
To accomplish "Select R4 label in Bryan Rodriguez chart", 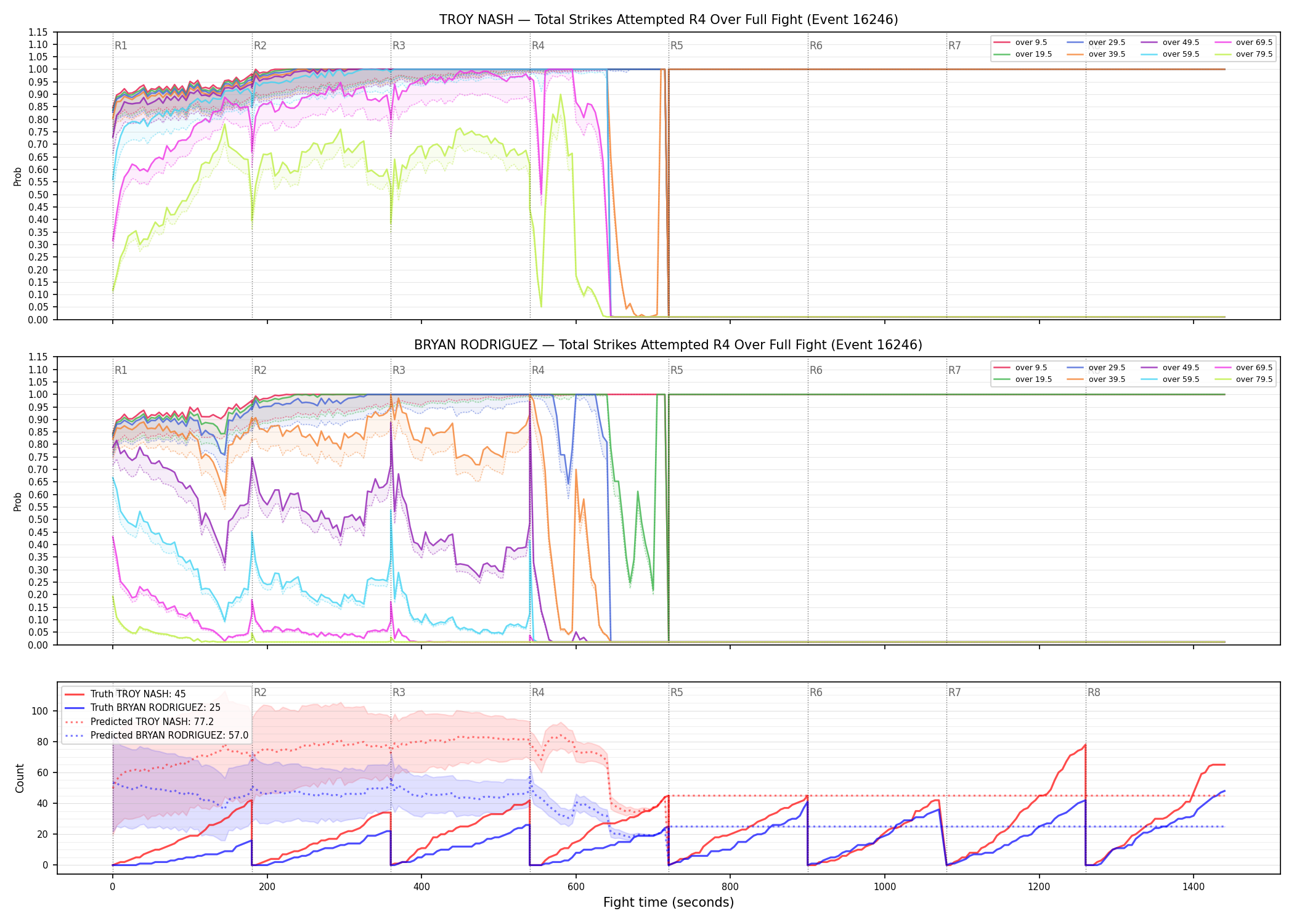I will tap(538, 370).
